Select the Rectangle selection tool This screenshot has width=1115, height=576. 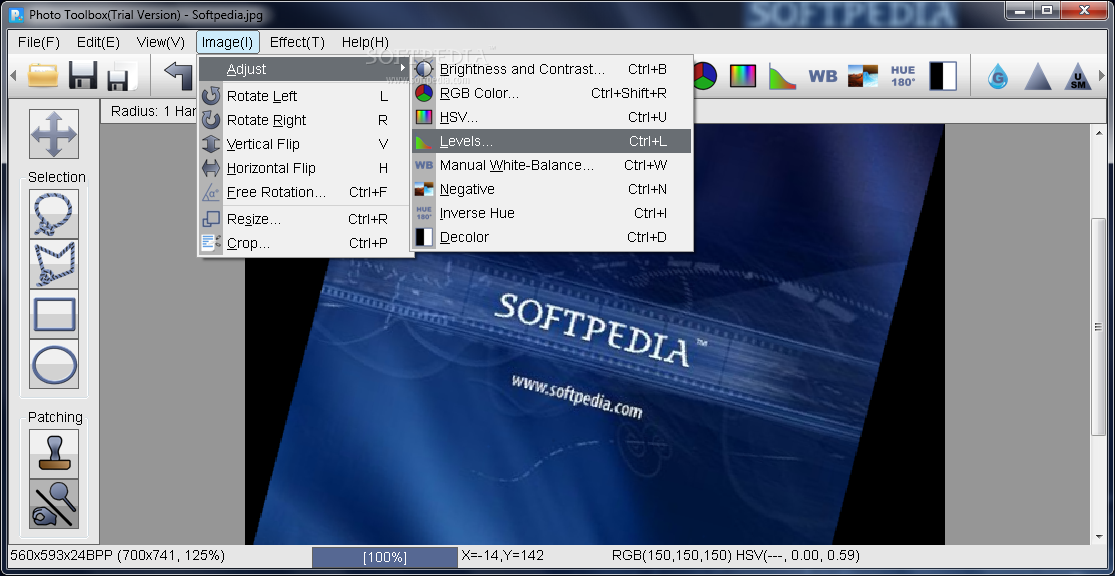[x=54, y=314]
